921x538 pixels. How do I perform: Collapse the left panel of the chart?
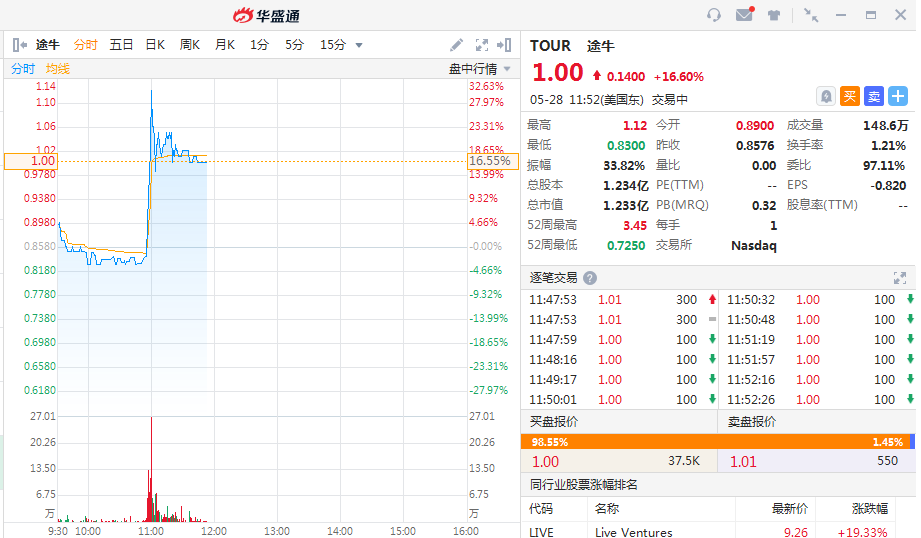point(19,45)
